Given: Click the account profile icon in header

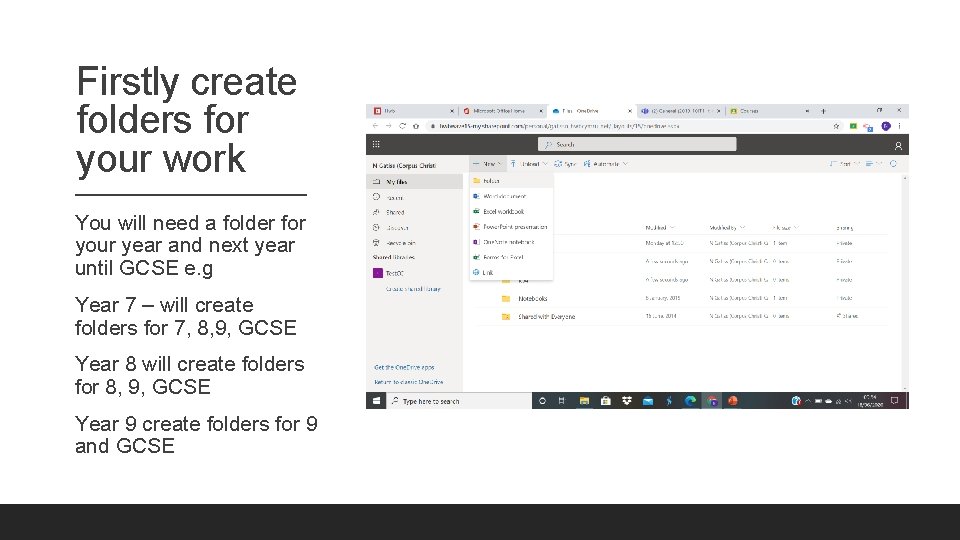Looking at the screenshot, I should 898,146.
